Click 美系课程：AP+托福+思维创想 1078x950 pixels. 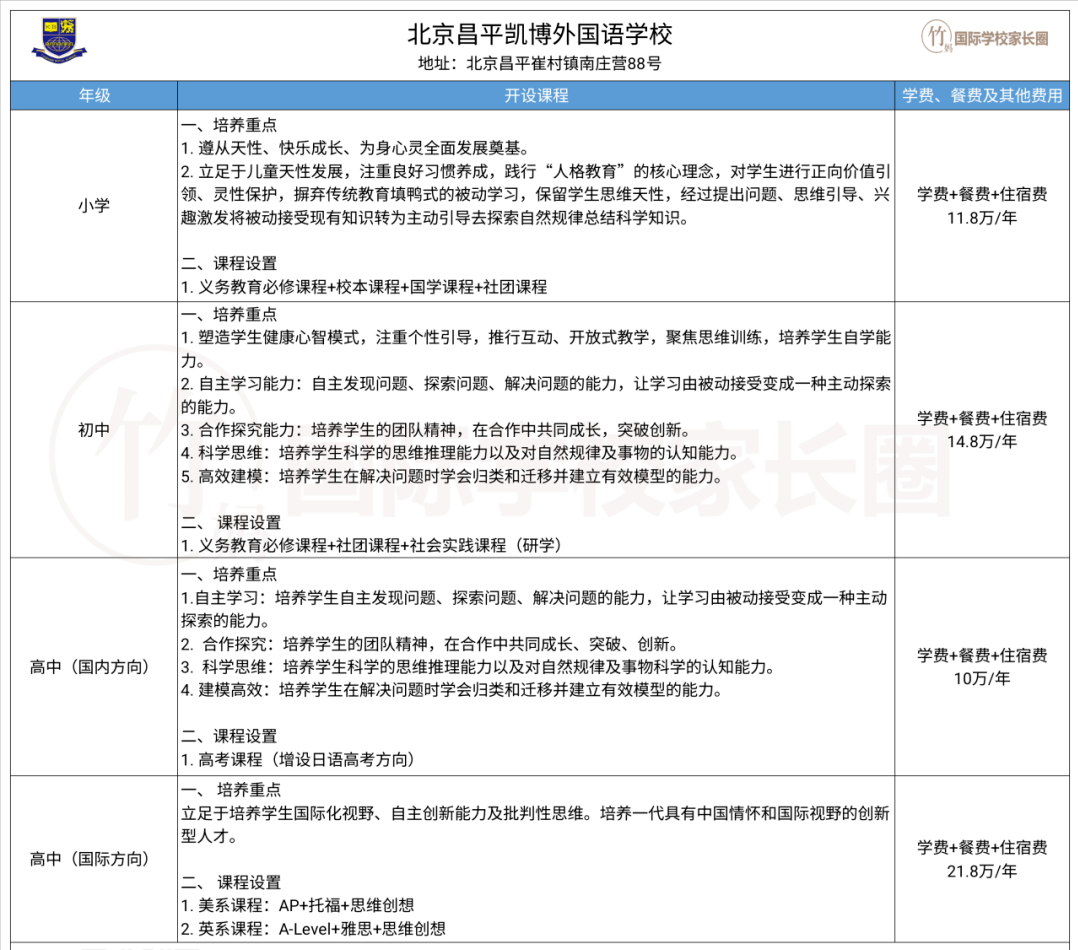pos(298,905)
